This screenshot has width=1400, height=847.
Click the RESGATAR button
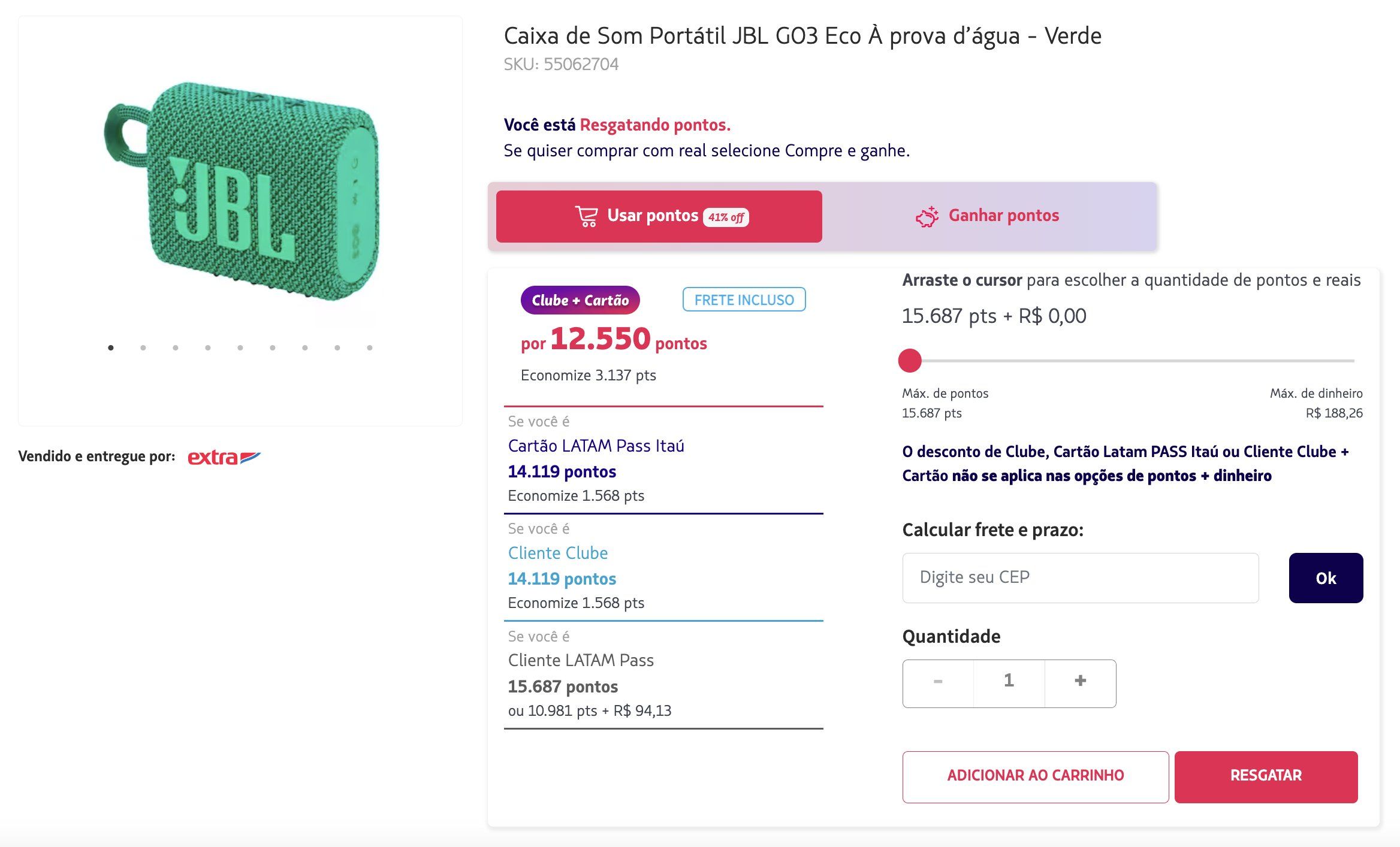pyautogui.click(x=1266, y=776)
